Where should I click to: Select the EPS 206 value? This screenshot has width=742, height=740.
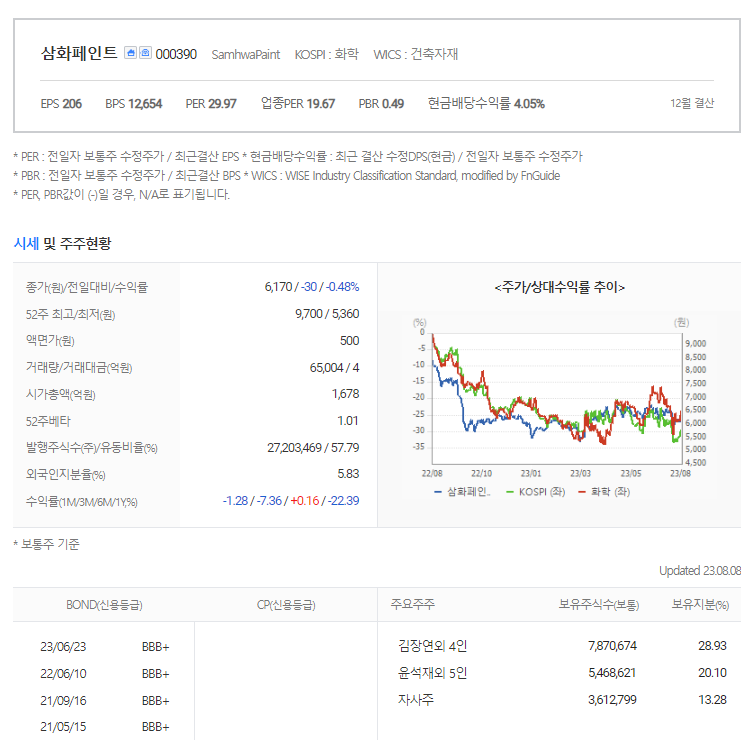tap(61, 104)
